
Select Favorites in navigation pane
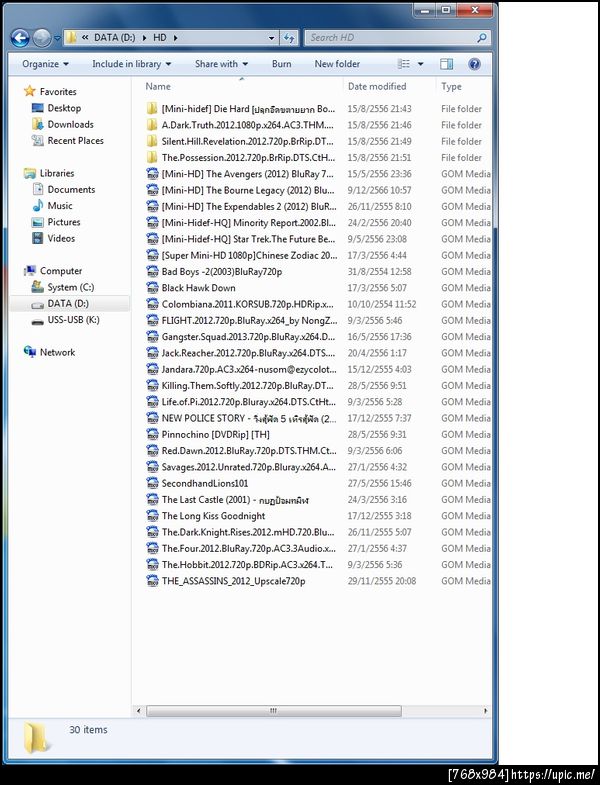(58, 92)
